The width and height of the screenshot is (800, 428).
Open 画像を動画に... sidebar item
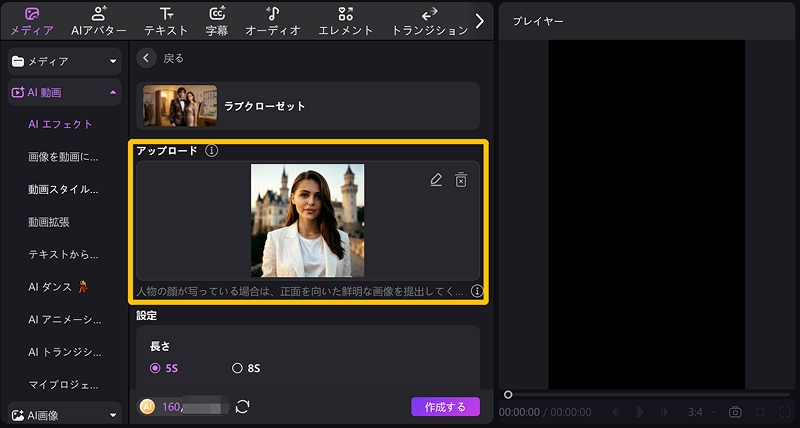pos(63,157)
